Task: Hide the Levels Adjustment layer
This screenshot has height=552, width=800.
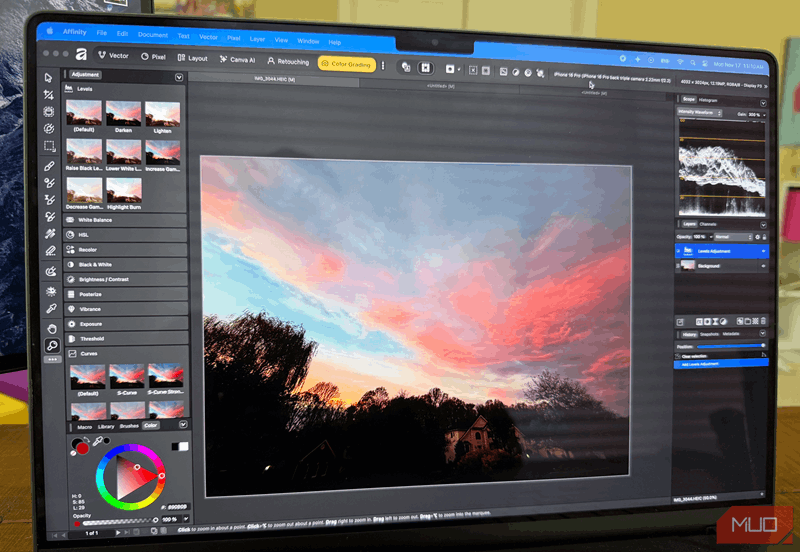Action: coord(764,251)
